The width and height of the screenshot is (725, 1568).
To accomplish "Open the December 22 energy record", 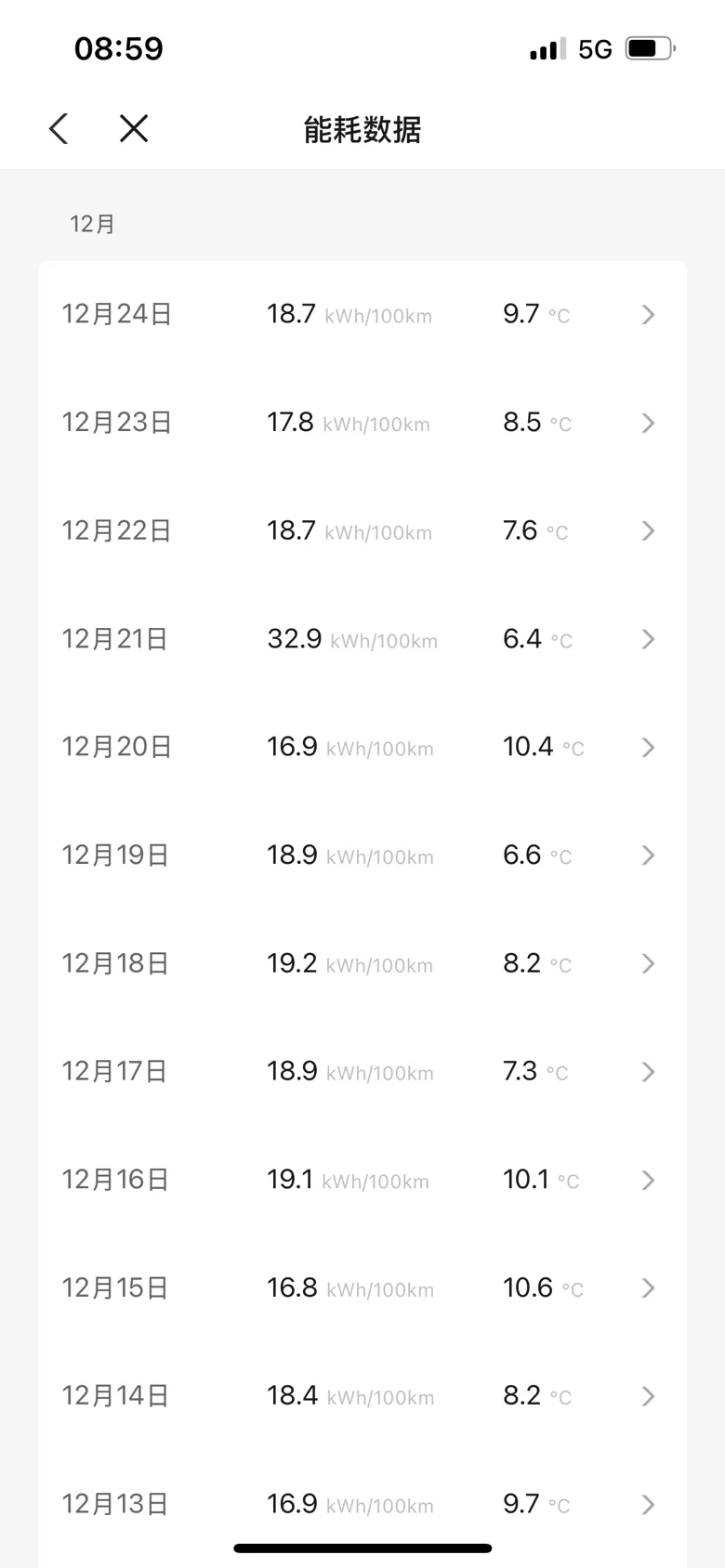I will tap(362, 531).
